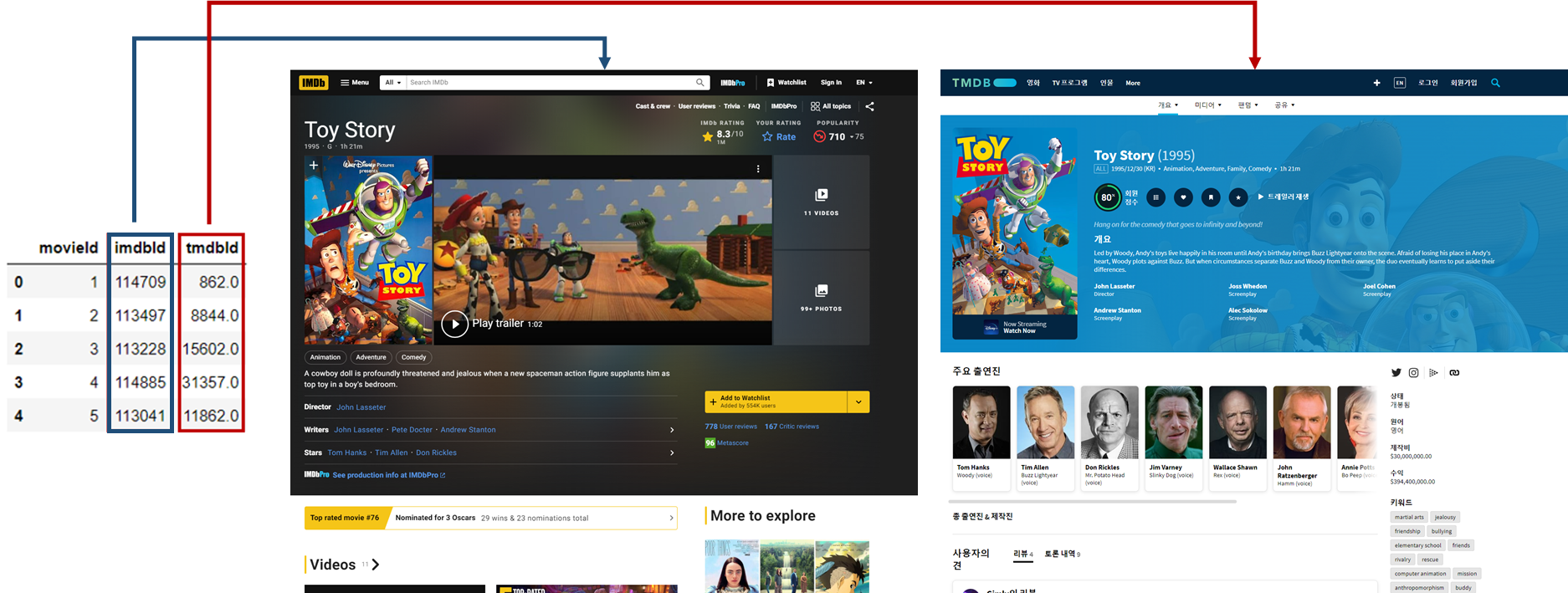Click the Animation genre chip
This screenshot has width=1568, height=593.
(x=325, y=357)
